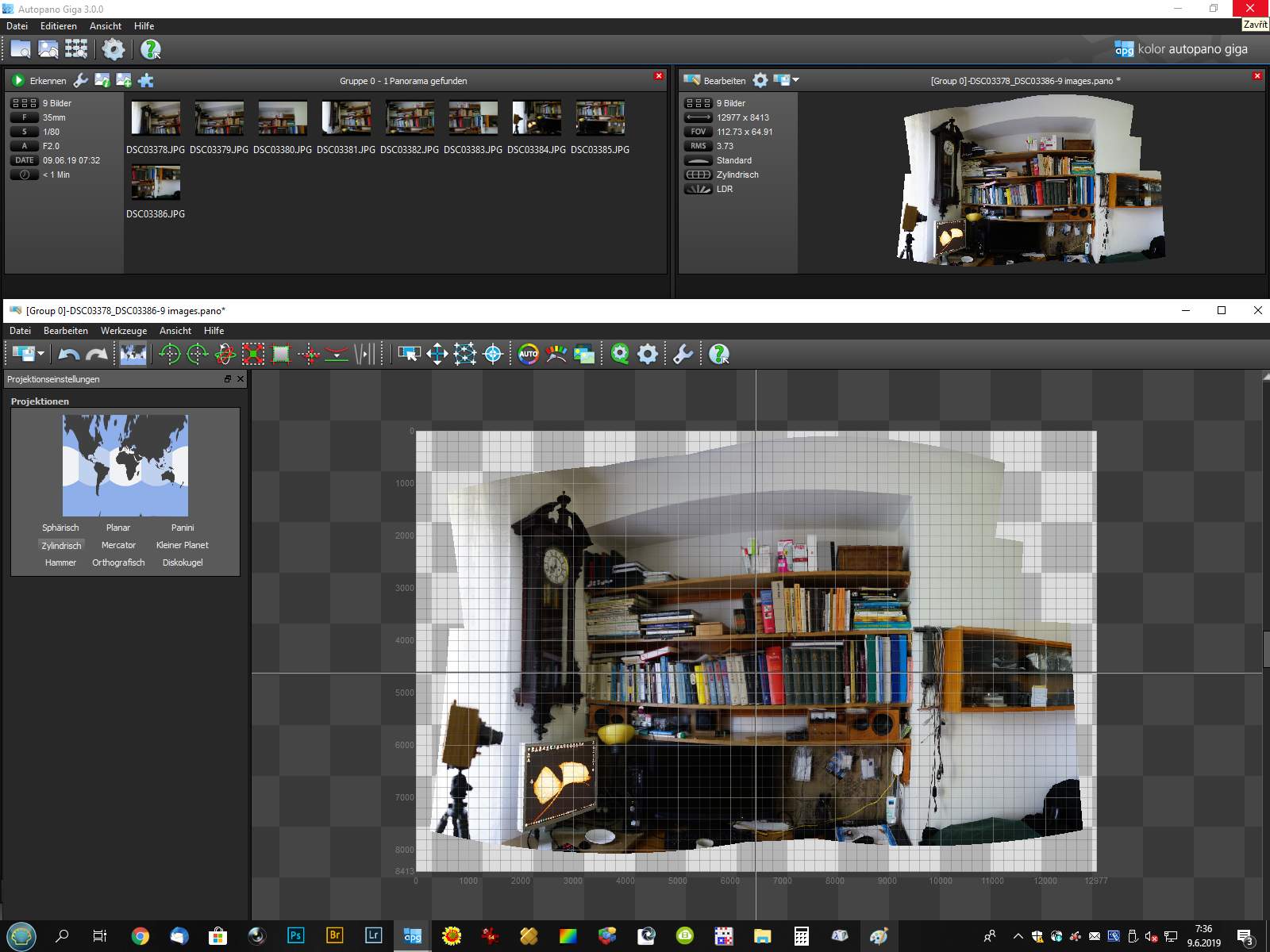Click the automatic horizon tool icon

coord(337,355)
